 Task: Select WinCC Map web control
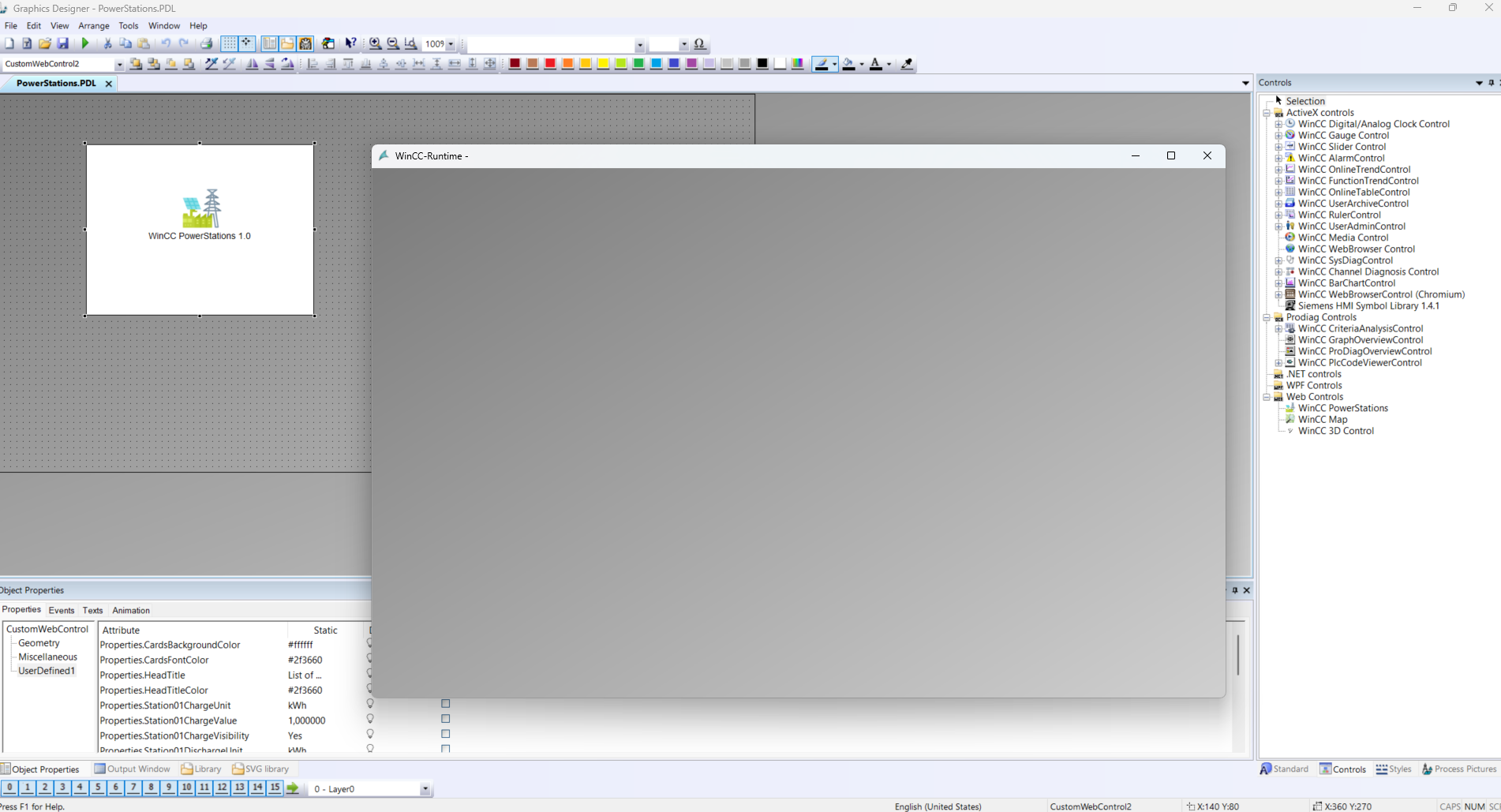[x=1323, y=420]
